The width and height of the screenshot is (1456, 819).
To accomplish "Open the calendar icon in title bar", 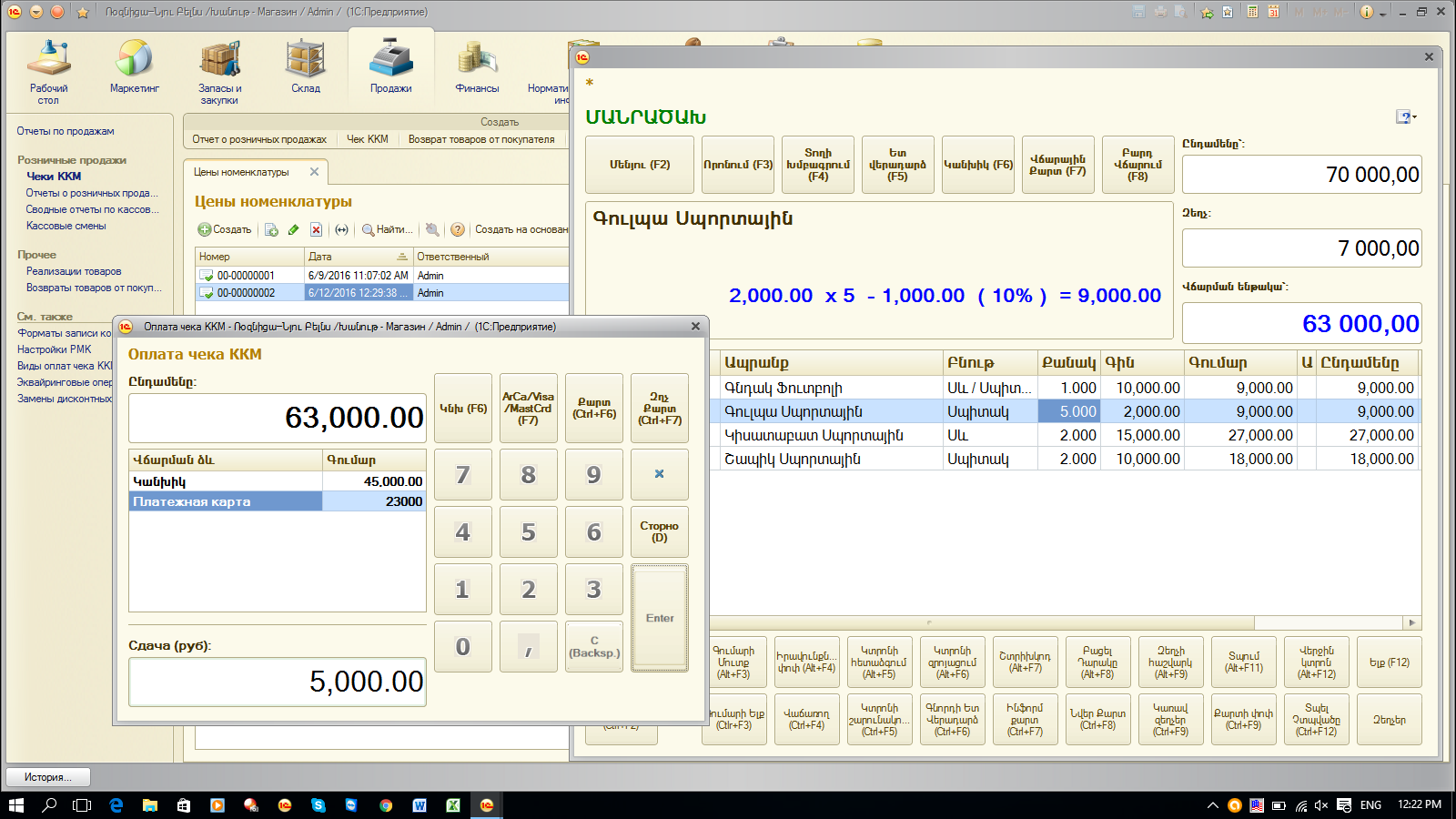I will 1273,12.
